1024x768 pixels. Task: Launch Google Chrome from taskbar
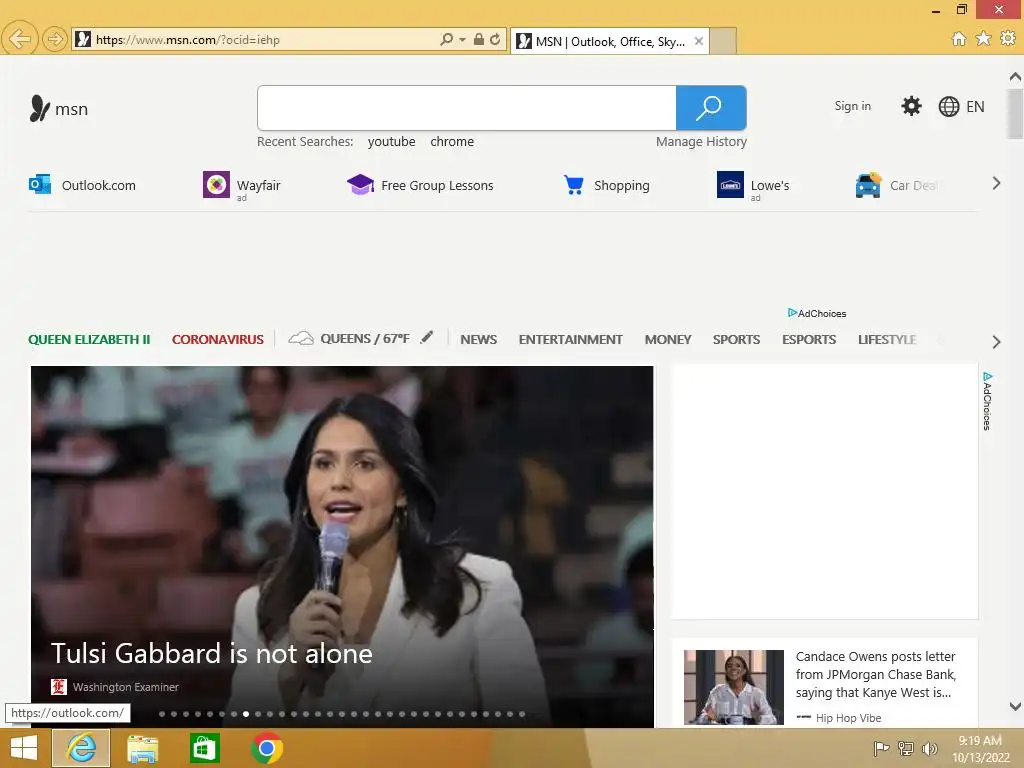[266, 748]
